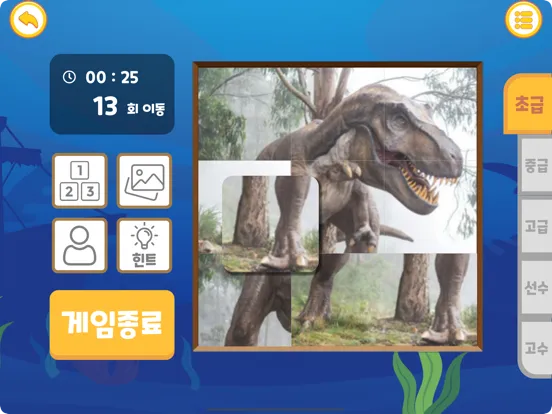This screenshot has height=414, width=552.
Task: Select the 중급 difficulty tab
Action: (536, 165)
